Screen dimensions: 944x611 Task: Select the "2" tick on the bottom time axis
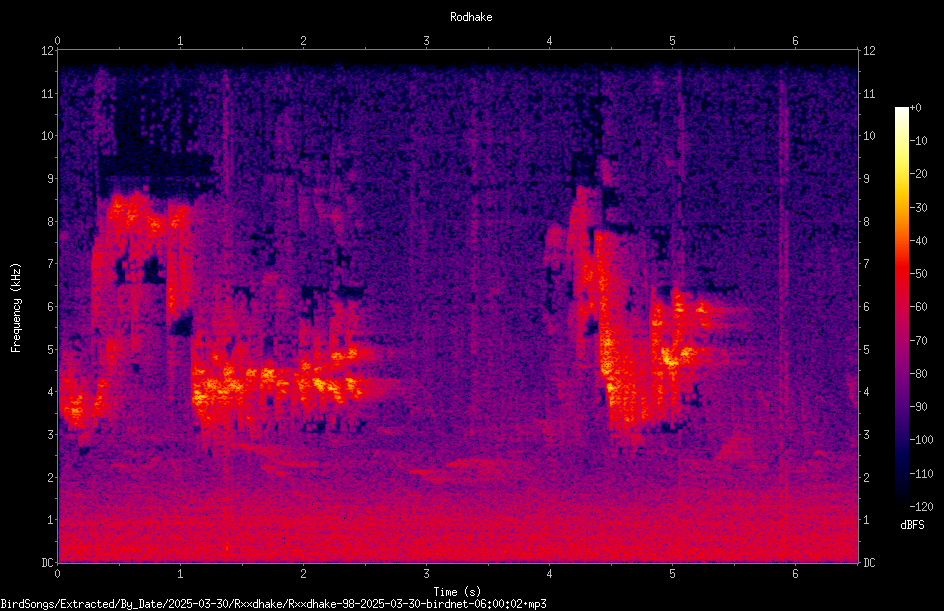303,574
